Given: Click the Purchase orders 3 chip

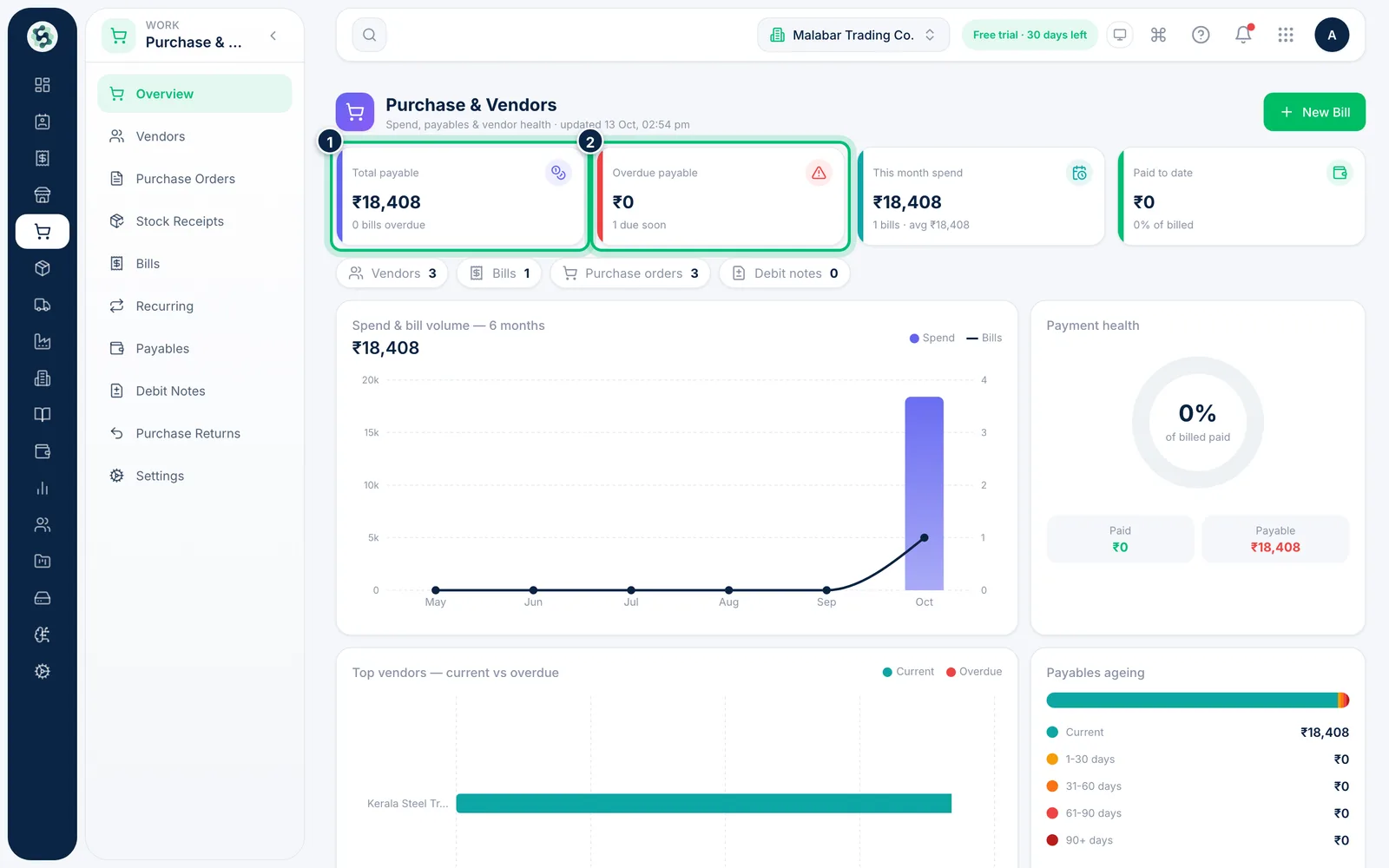Looking at the screenshot, I should 630,273.
